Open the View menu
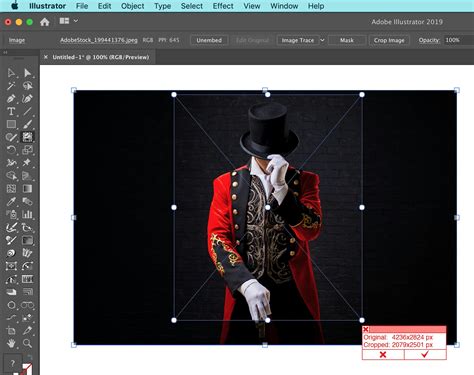Viewport: 474px width, 375px height. pyautogui.click(x=252, y=6)
